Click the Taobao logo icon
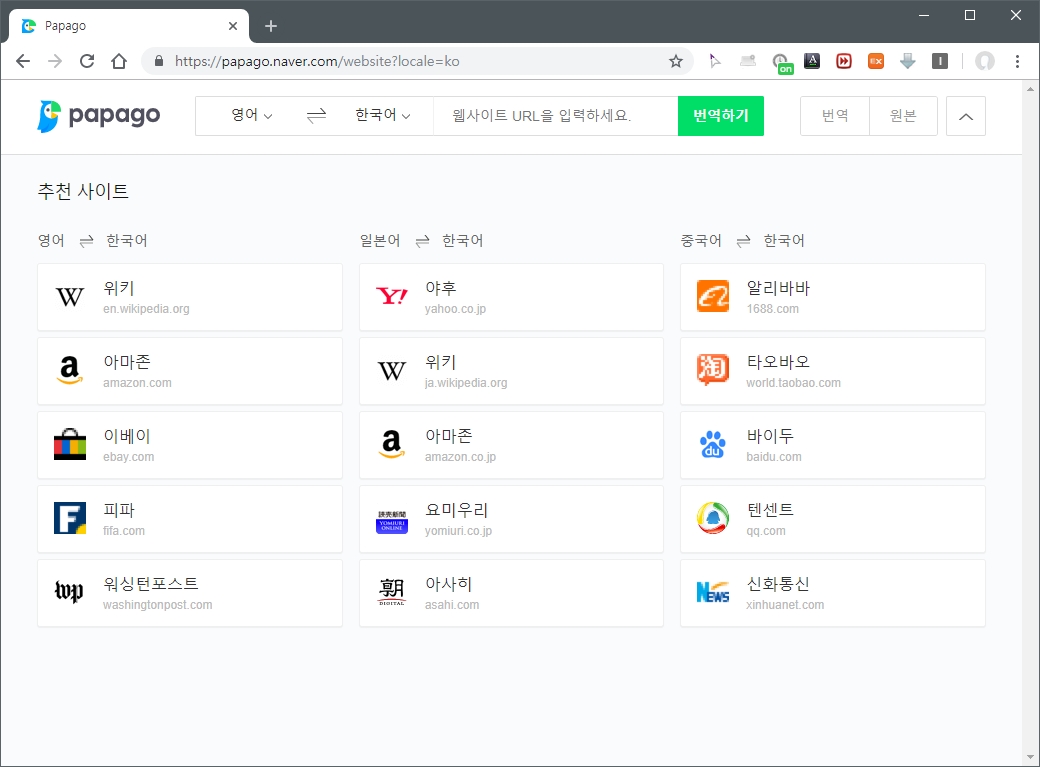Image resolution: width=1040 pixels, height=767 pixels. 713,370
